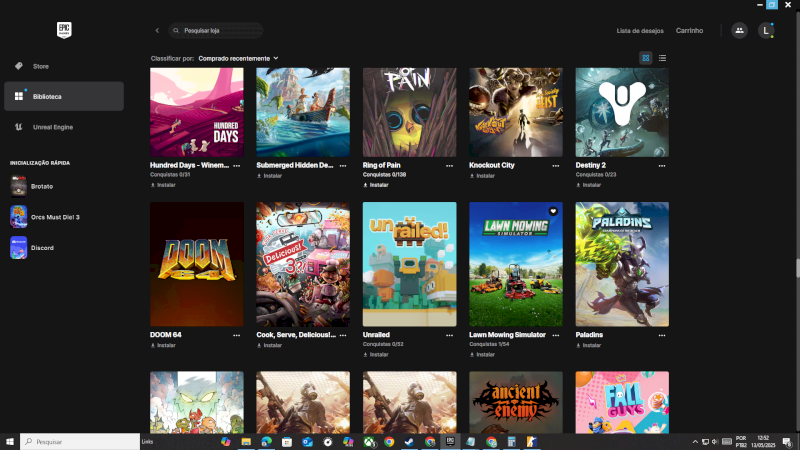Screen dimensions: 800x450
Task: Select the Hundred Days cover art
Action: [197, 112]
